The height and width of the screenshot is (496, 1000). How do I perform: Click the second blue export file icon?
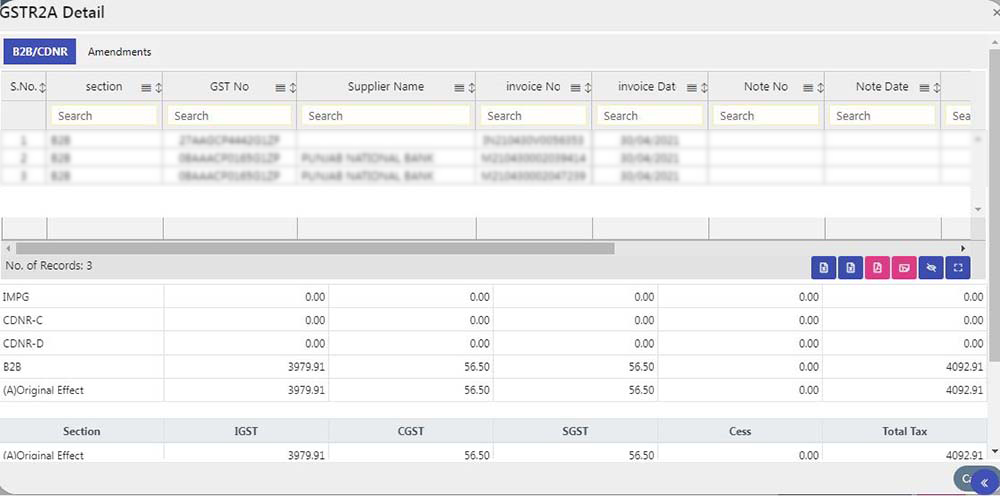[850, 268]
